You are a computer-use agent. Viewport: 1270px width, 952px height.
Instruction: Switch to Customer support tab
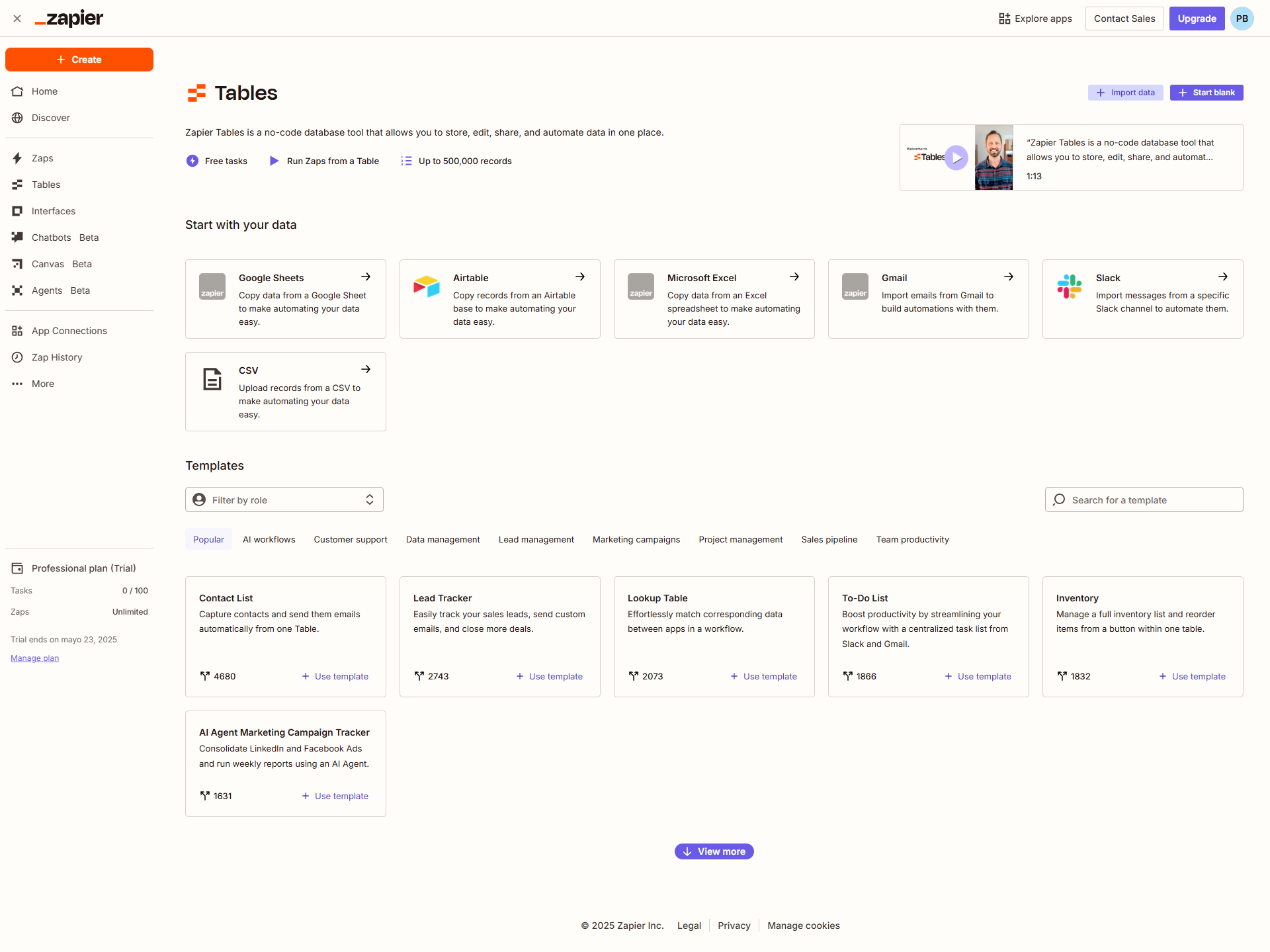pyautogui.click(x=351, y=539)
